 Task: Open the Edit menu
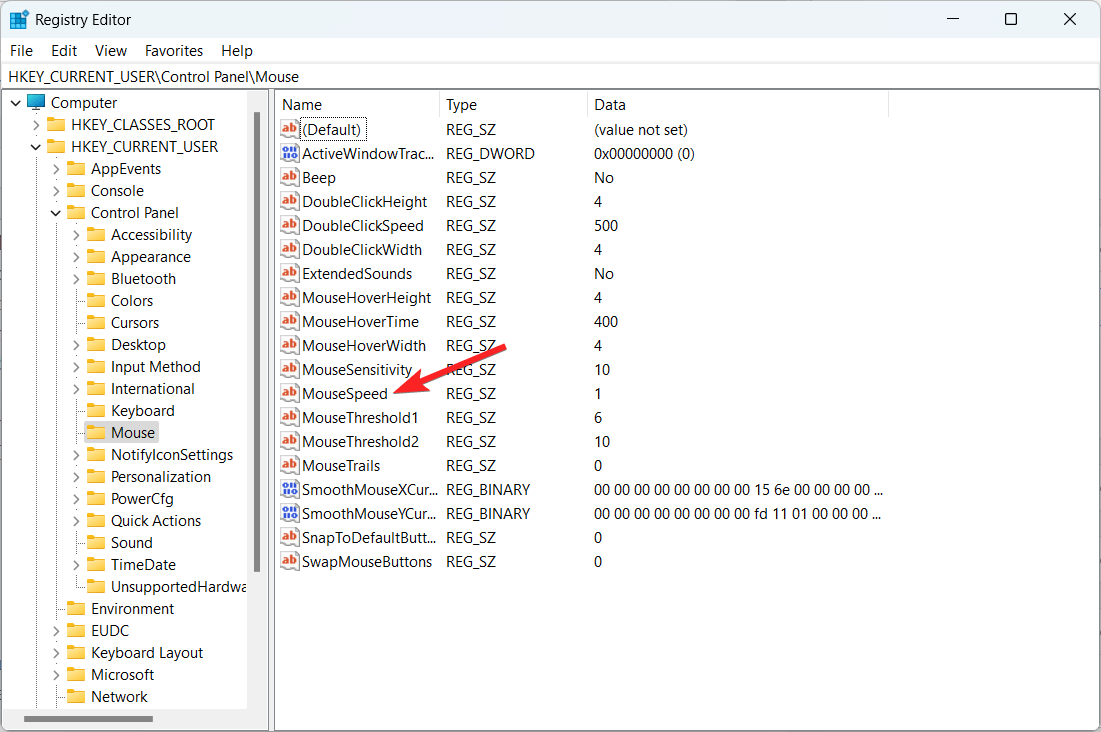click(x=64, y=51)
